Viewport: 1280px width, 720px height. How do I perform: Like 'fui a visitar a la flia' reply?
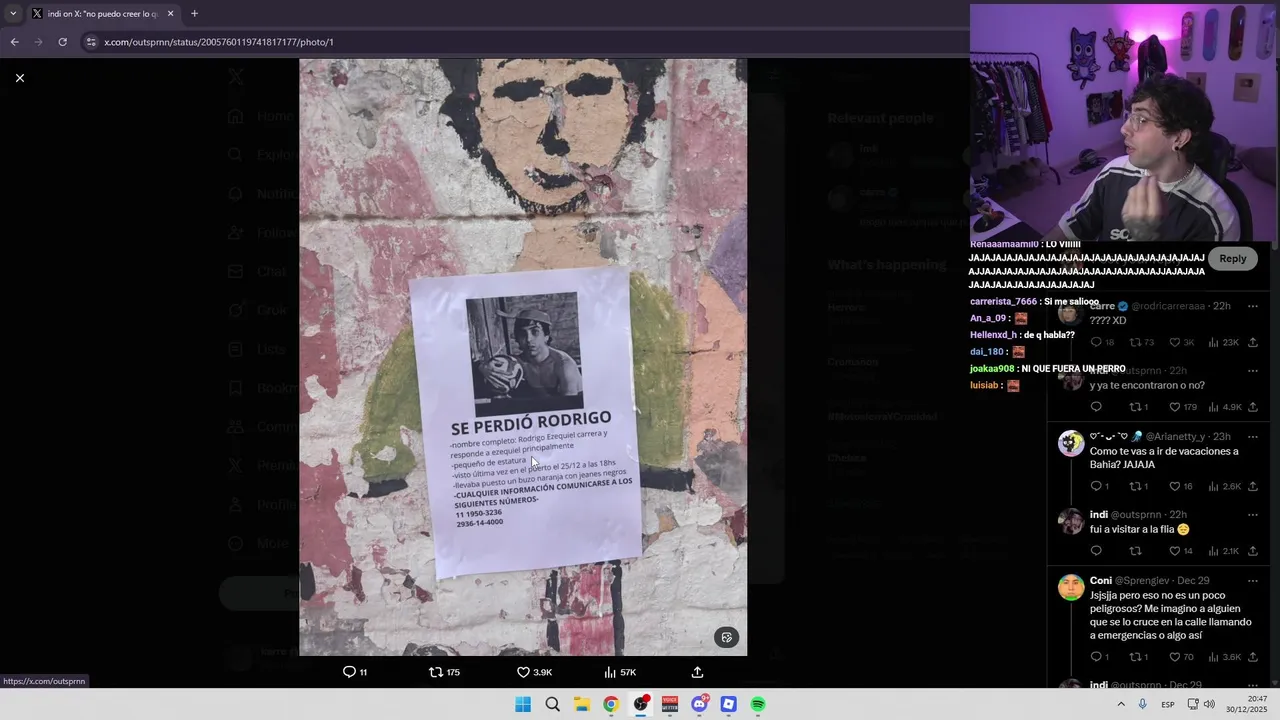click(1180, 551)
